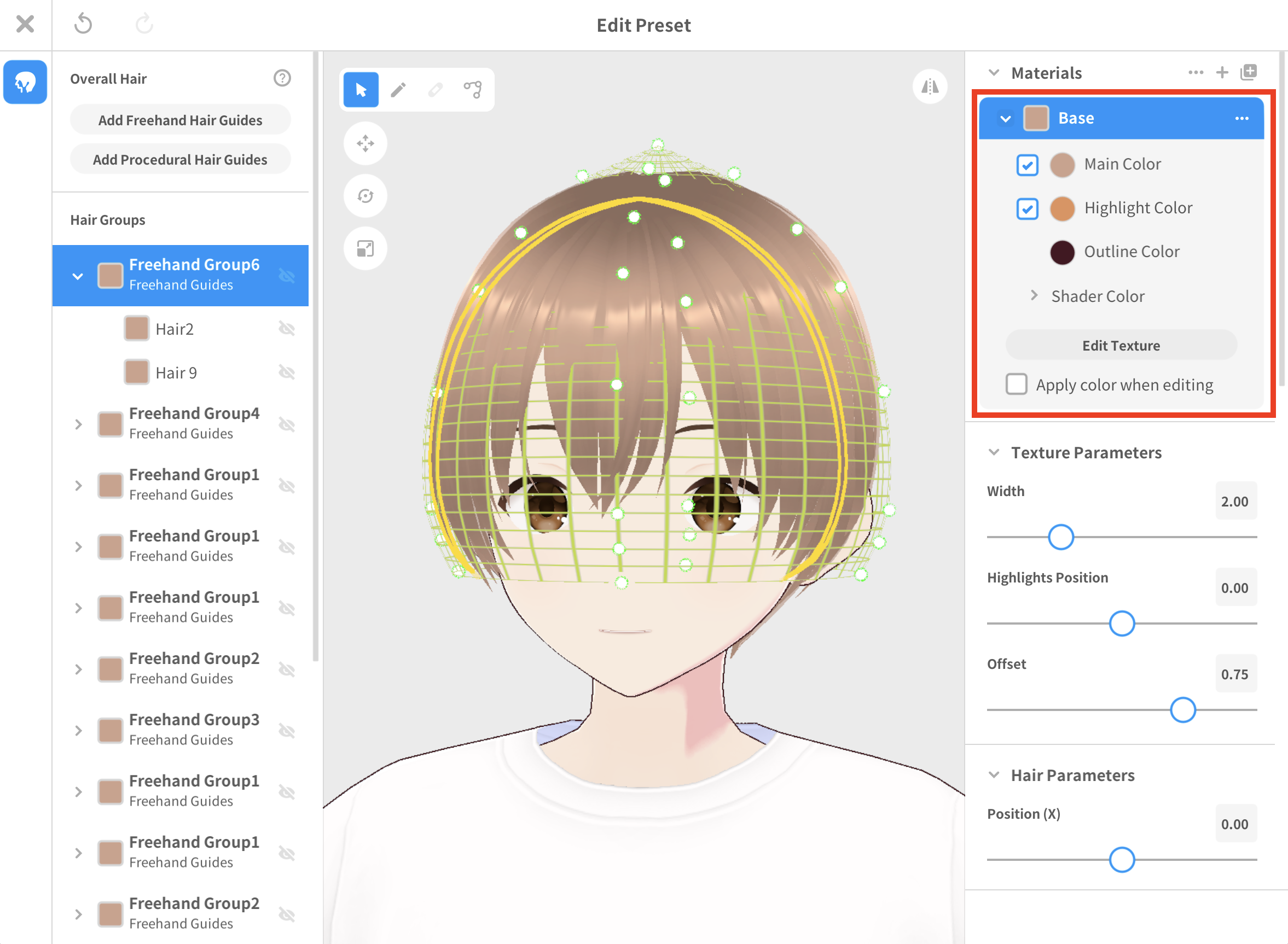Image resolution: width=1288 pixels, height=944 pixels.
Task: Select the Hair 9 item
Action: 180,372
